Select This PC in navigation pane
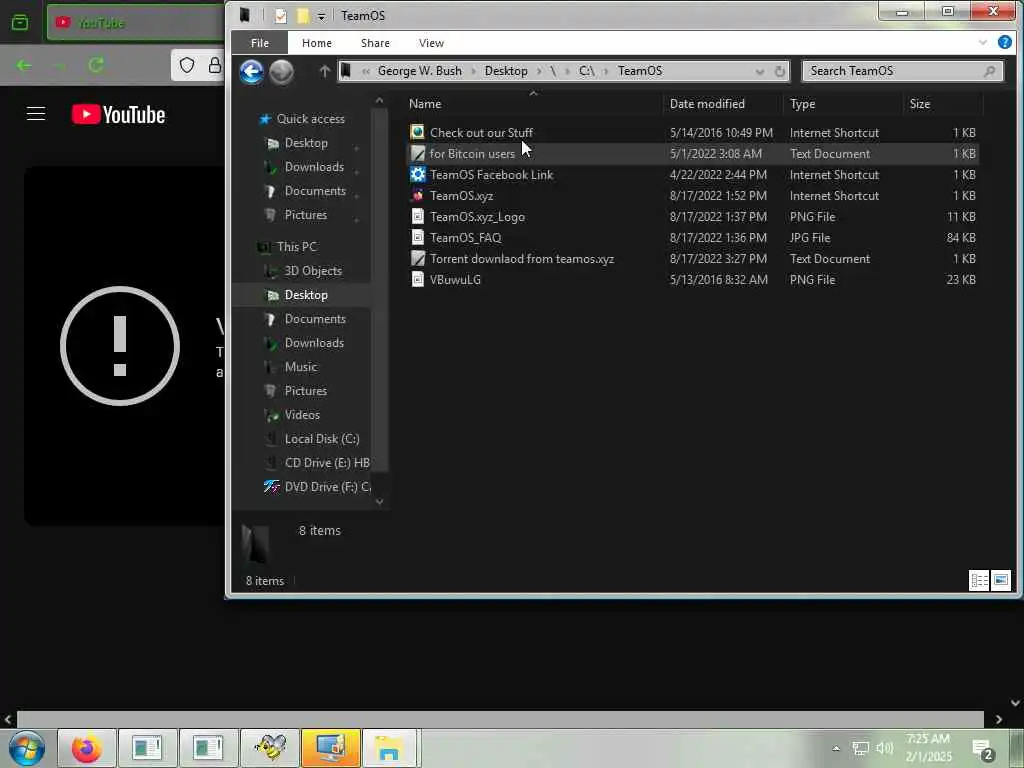This screenshot has height=768, width=1024. pyautogui.click(x=296, y=247)
